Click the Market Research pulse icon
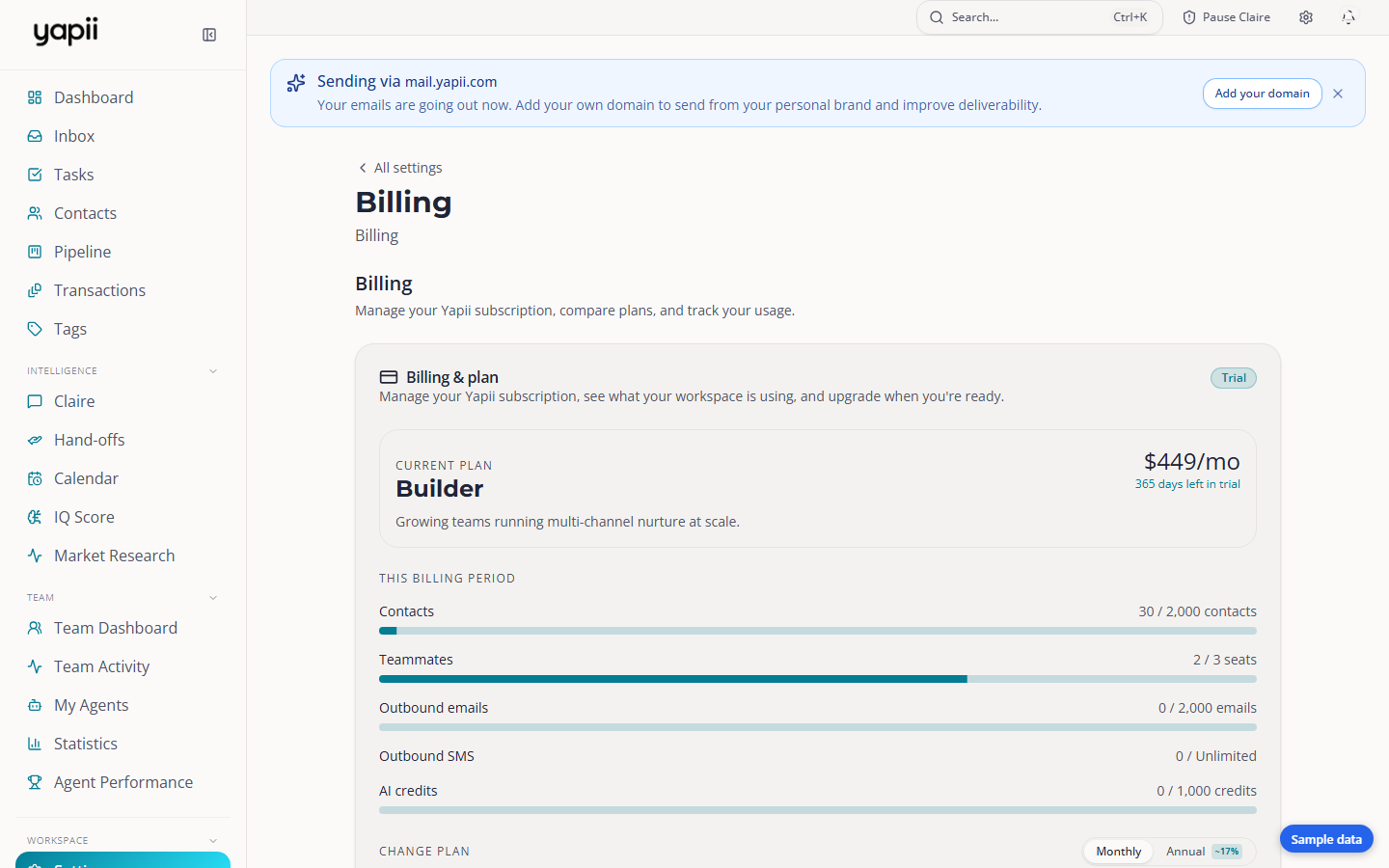This screenshot has height=868, width=1389. 35,556
